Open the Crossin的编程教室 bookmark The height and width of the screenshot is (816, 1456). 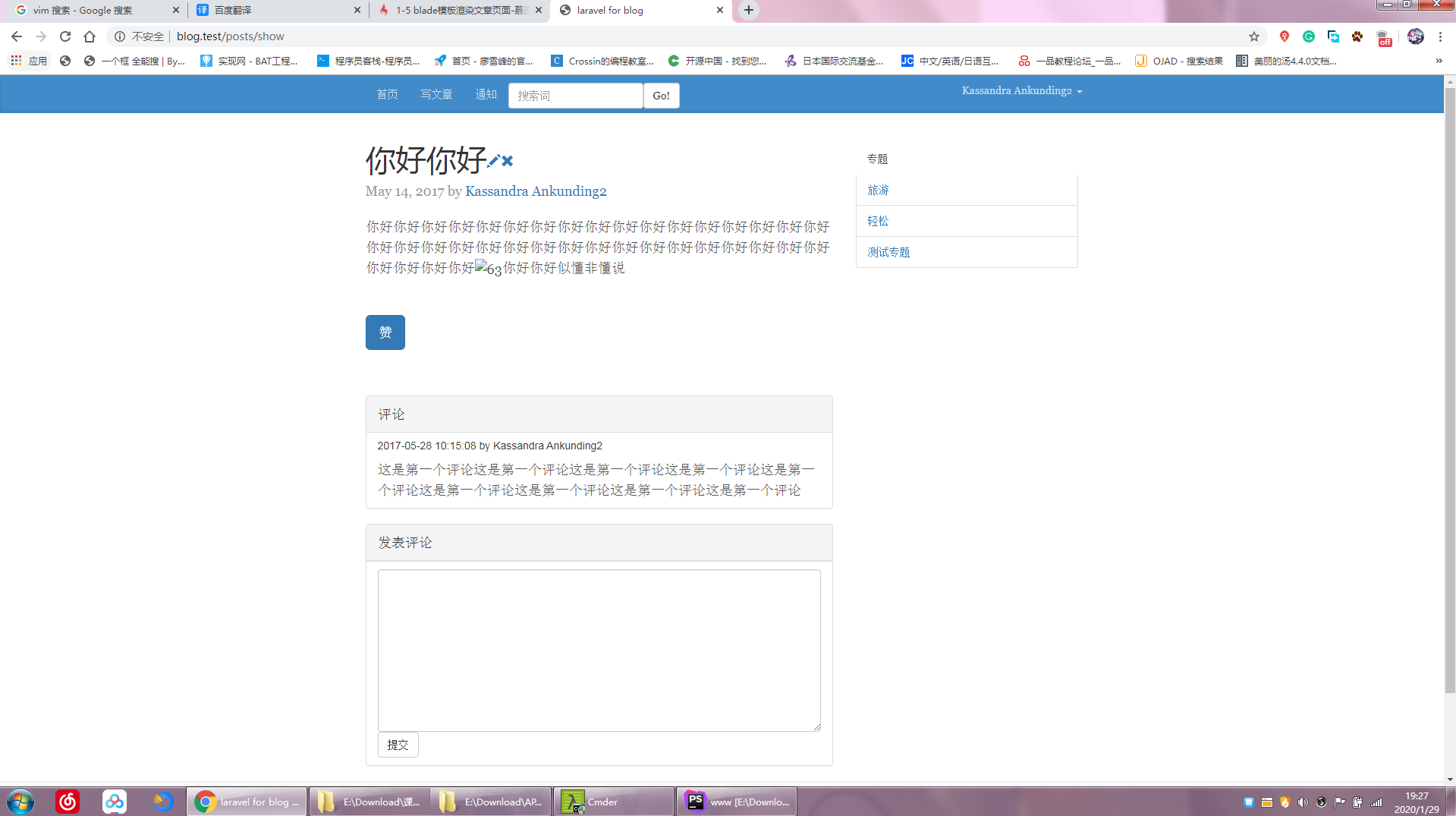(602, 61)
